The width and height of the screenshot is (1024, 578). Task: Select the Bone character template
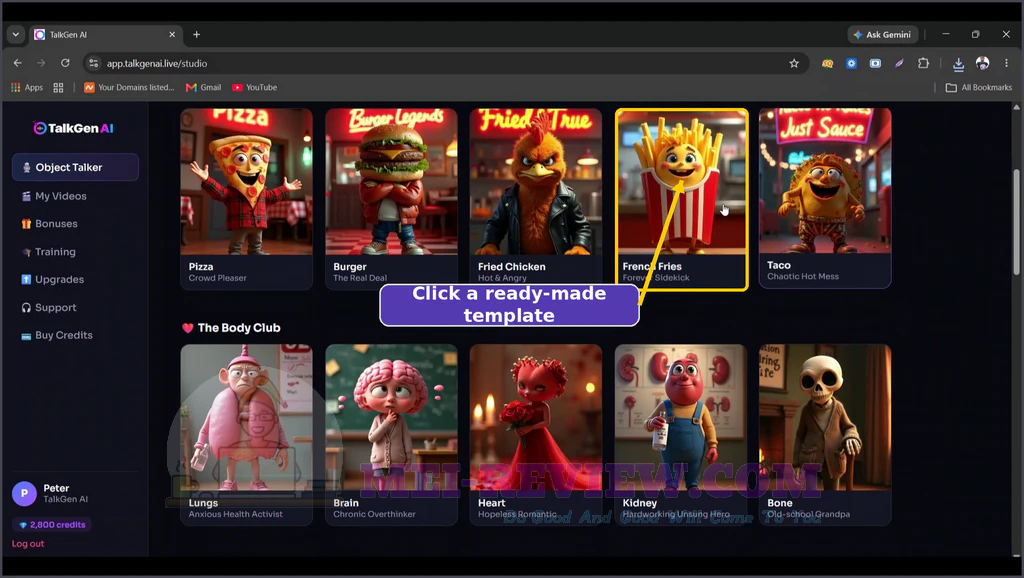tap(825, 434)
